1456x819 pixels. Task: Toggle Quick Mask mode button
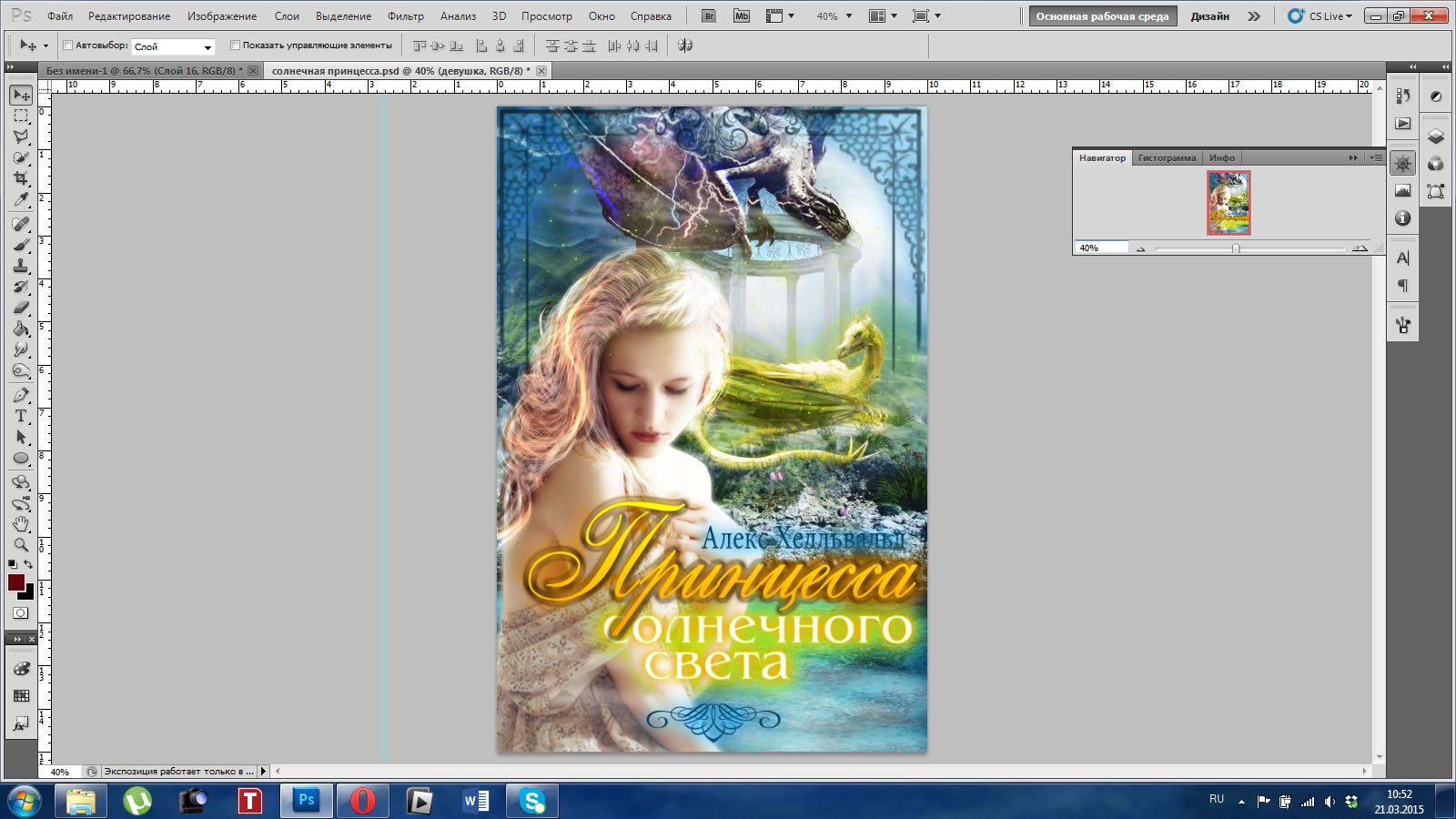pyautogui.click(x=21, y=613)
